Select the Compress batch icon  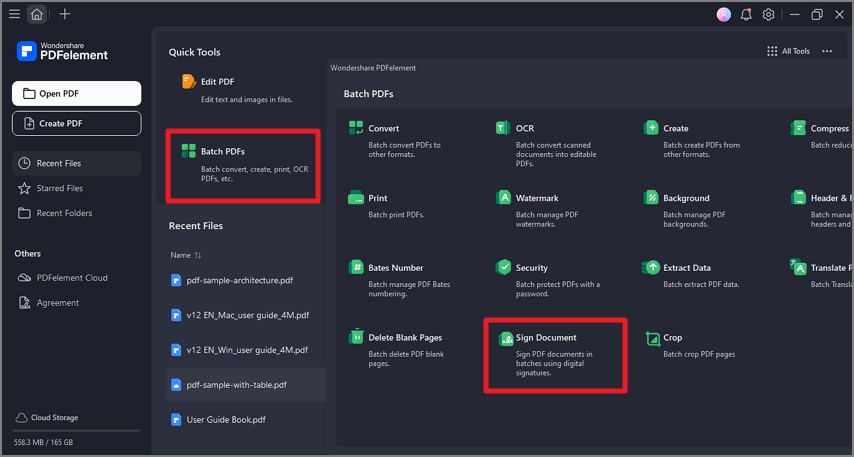click(798, 128)
